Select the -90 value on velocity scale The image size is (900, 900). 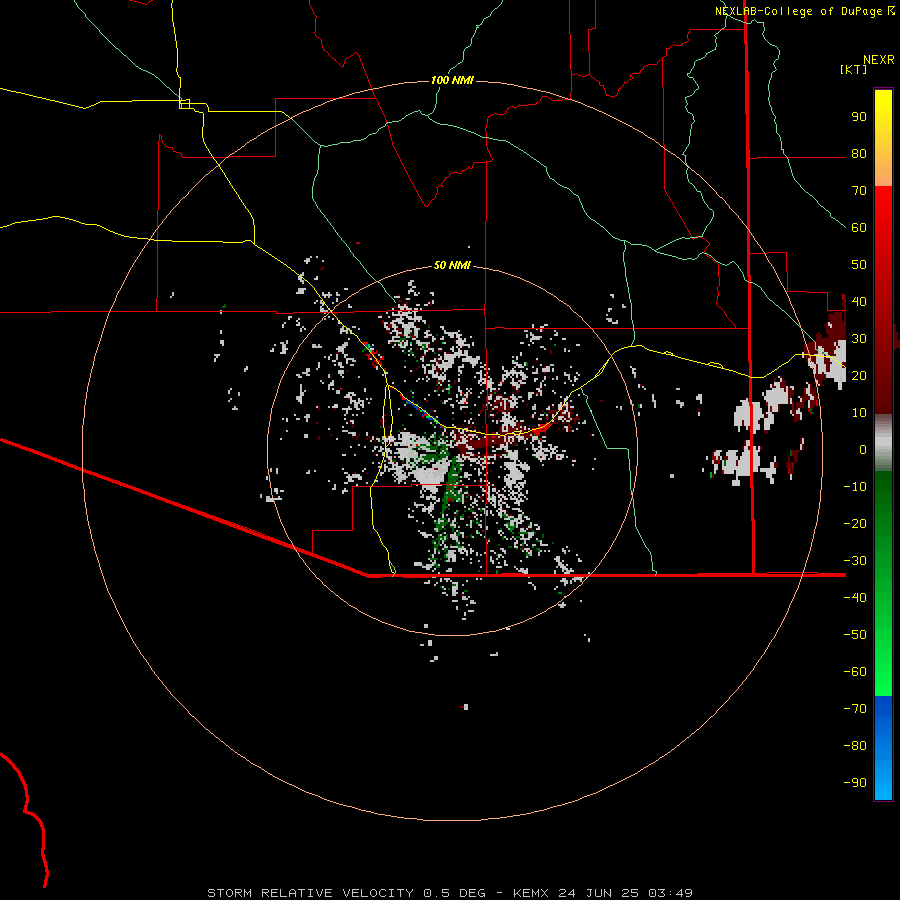855,782
